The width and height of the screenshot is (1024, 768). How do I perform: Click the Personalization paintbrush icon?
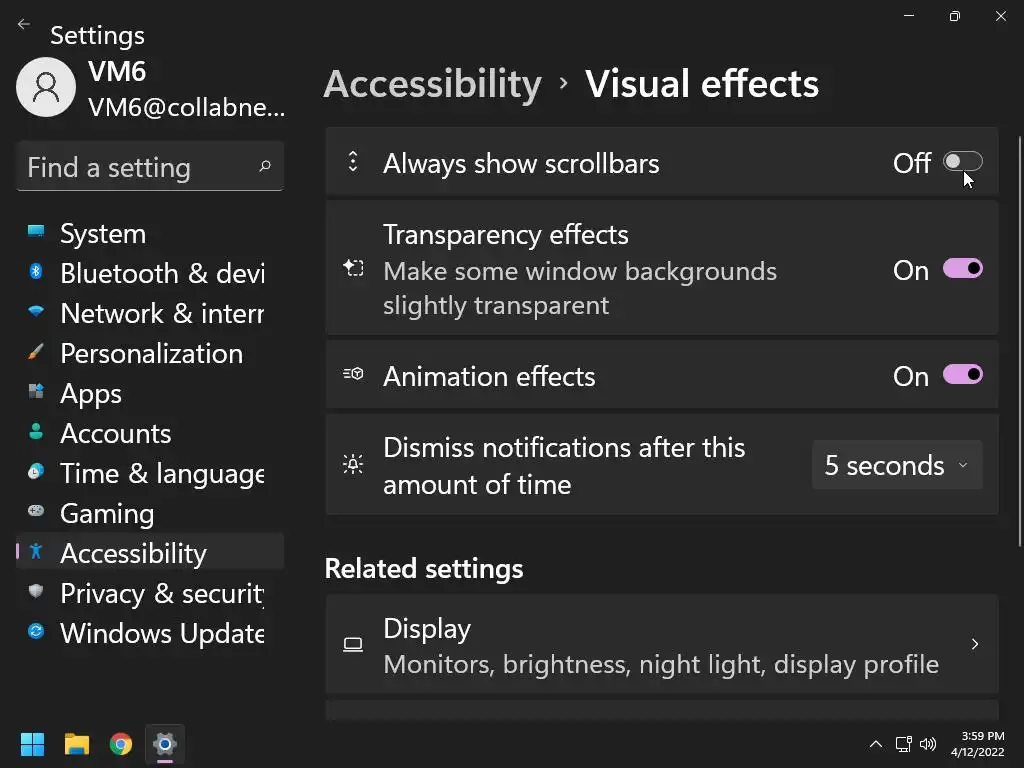pos(36,352)
